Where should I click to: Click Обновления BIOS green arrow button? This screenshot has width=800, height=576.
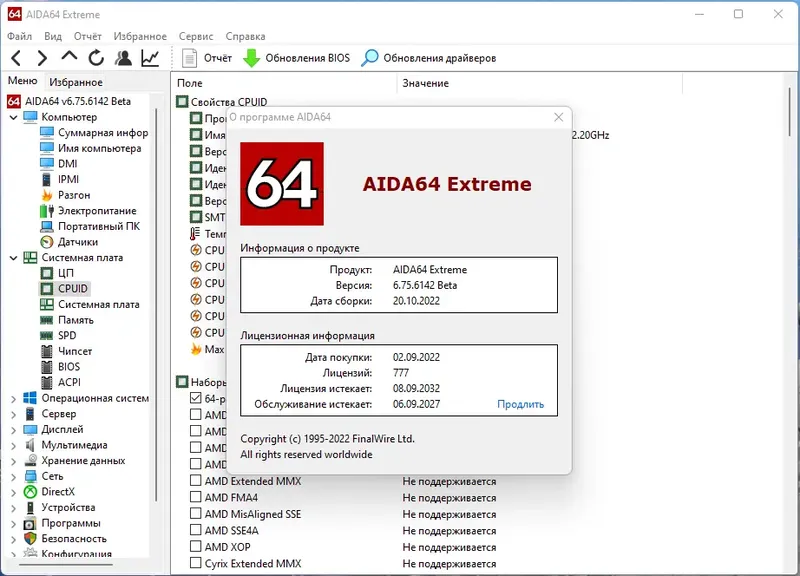[296, 58]
